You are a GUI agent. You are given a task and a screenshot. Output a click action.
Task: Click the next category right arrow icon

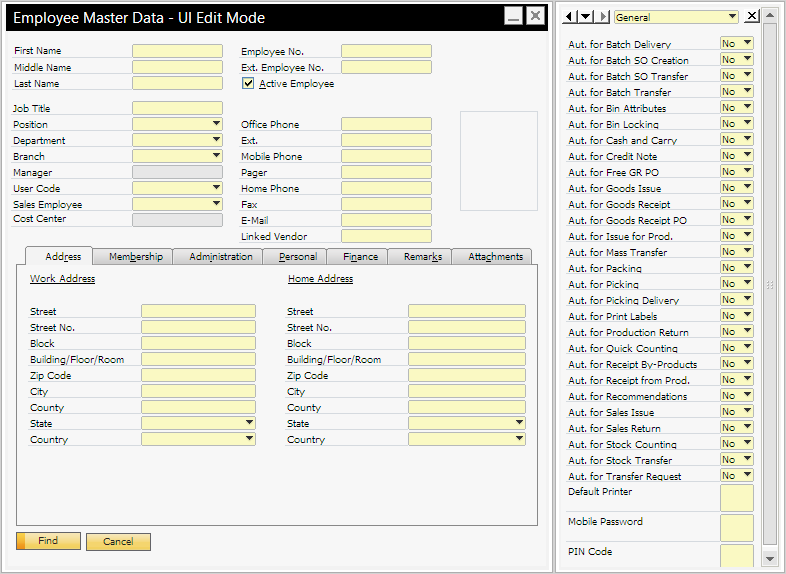pos(601,16)
